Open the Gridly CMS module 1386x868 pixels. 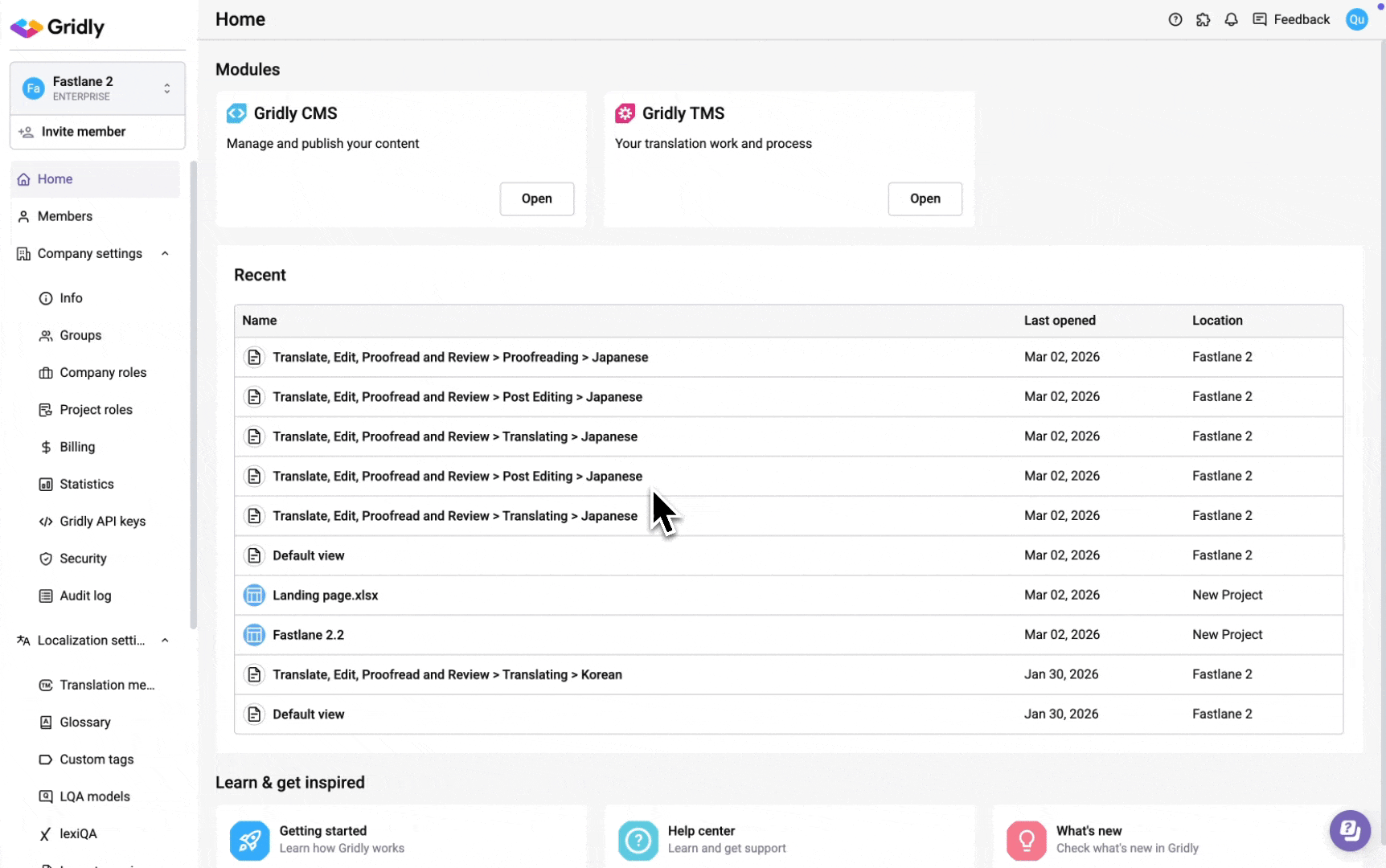536,199
